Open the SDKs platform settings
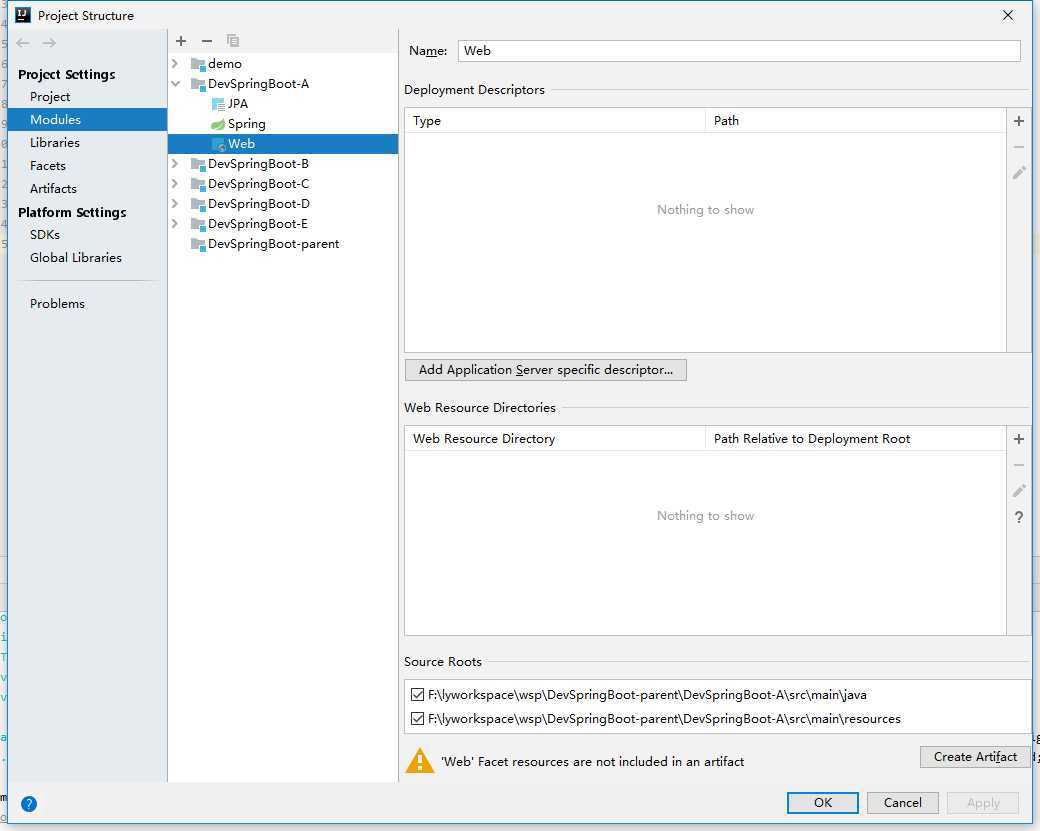Image resolution: width=1040 pixels, height=831 pixels. [88, 235]
